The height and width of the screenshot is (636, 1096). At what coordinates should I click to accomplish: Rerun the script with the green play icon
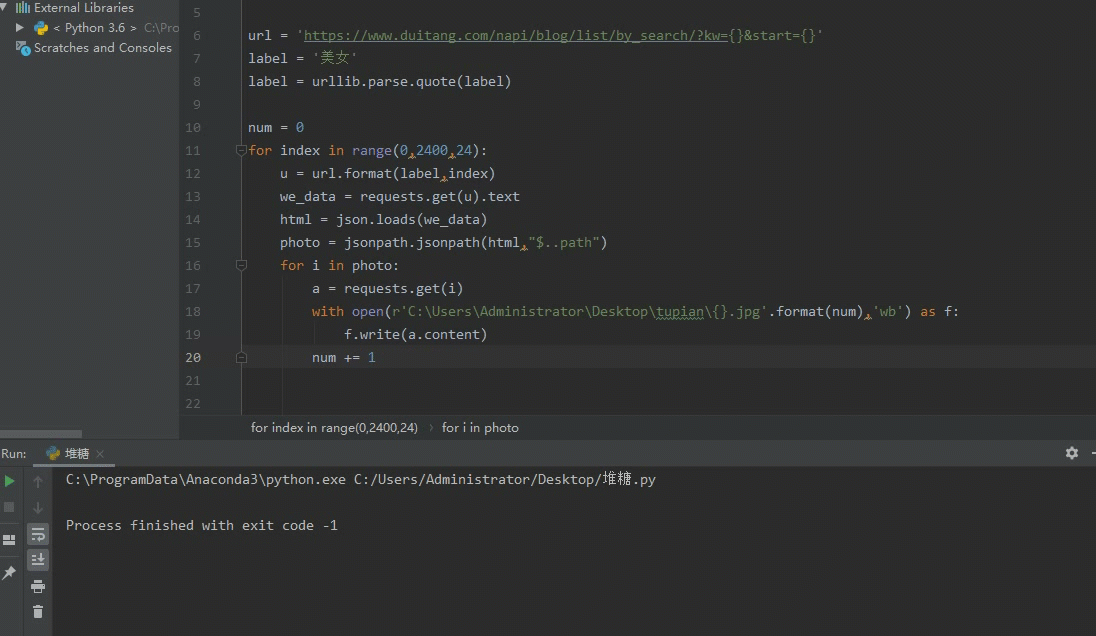[x=9, y=481]
